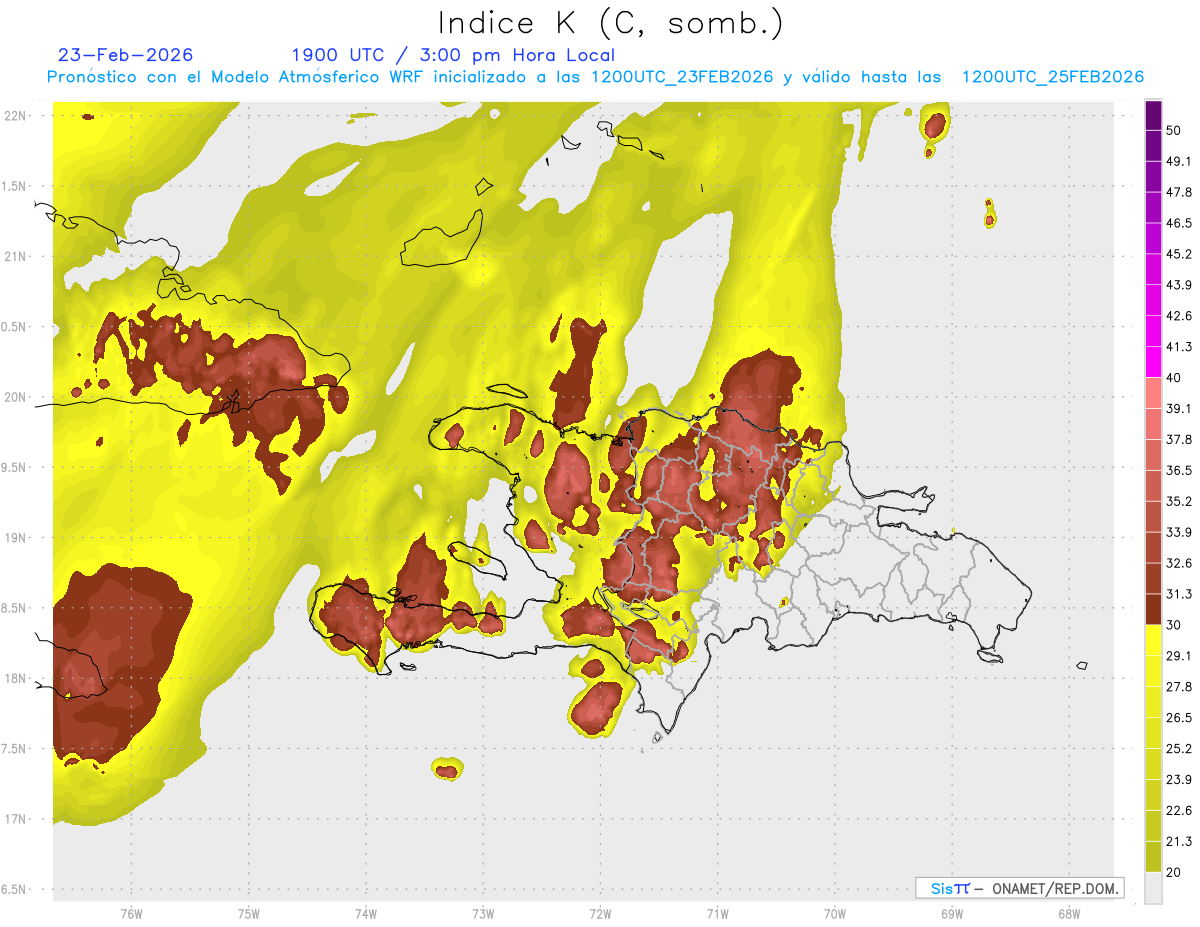Click the "71W" longitude label

point(717,914)
